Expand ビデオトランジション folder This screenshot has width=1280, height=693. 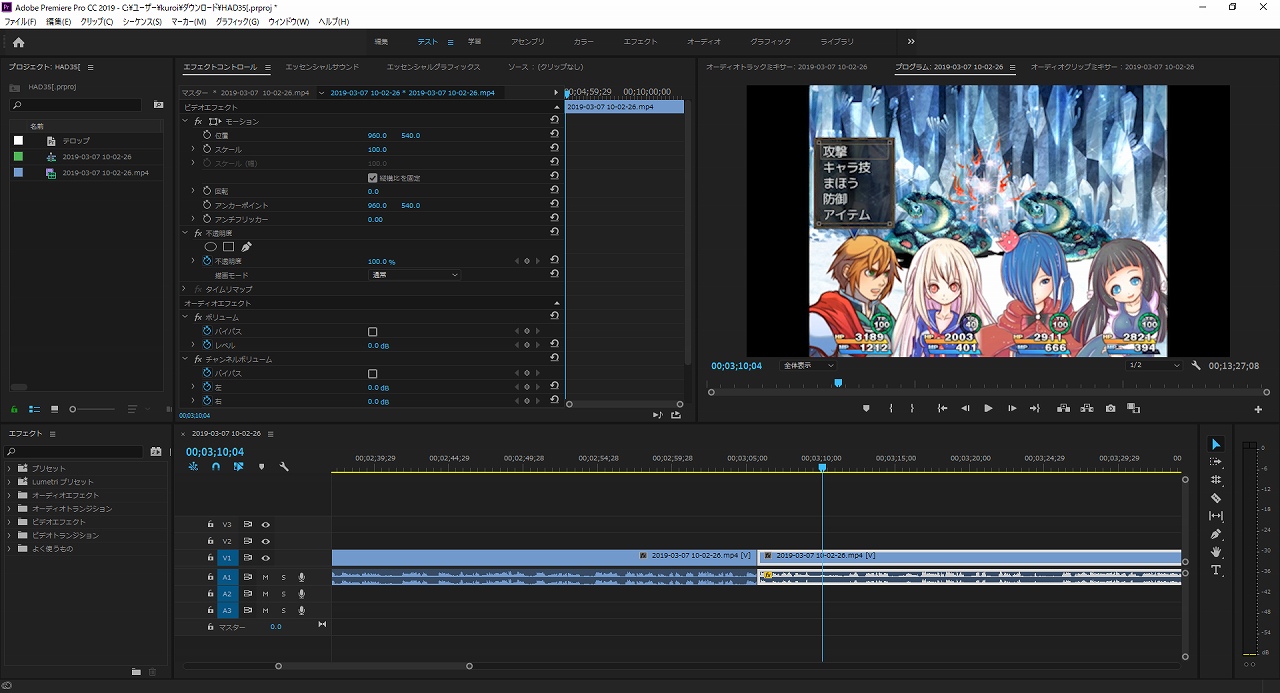click(10, 535)
